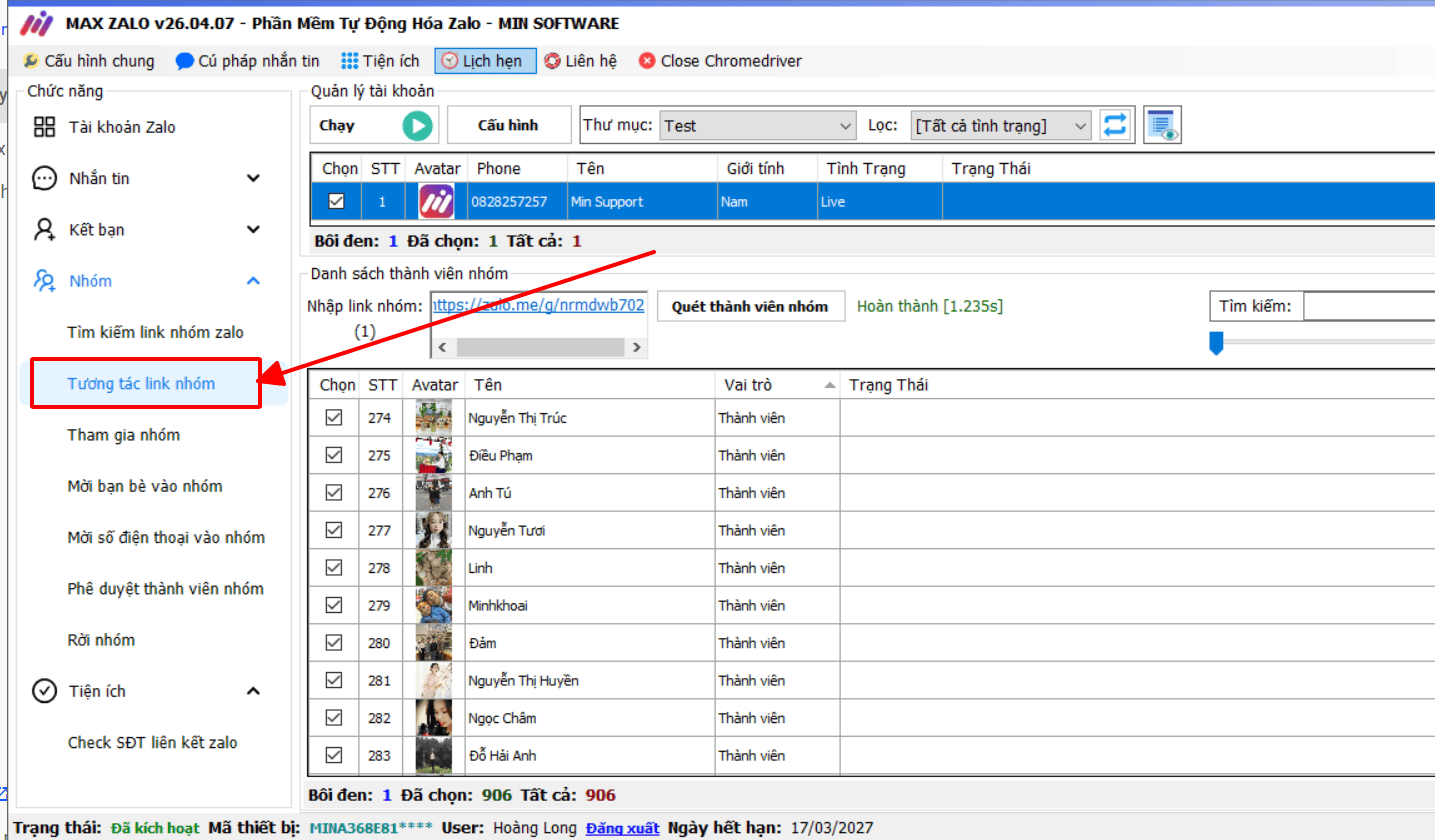Click the Tiện ích checkmark circle icon
Image resolution: width=1435 pixels, height=840 pixels.
tap(45, 691)
